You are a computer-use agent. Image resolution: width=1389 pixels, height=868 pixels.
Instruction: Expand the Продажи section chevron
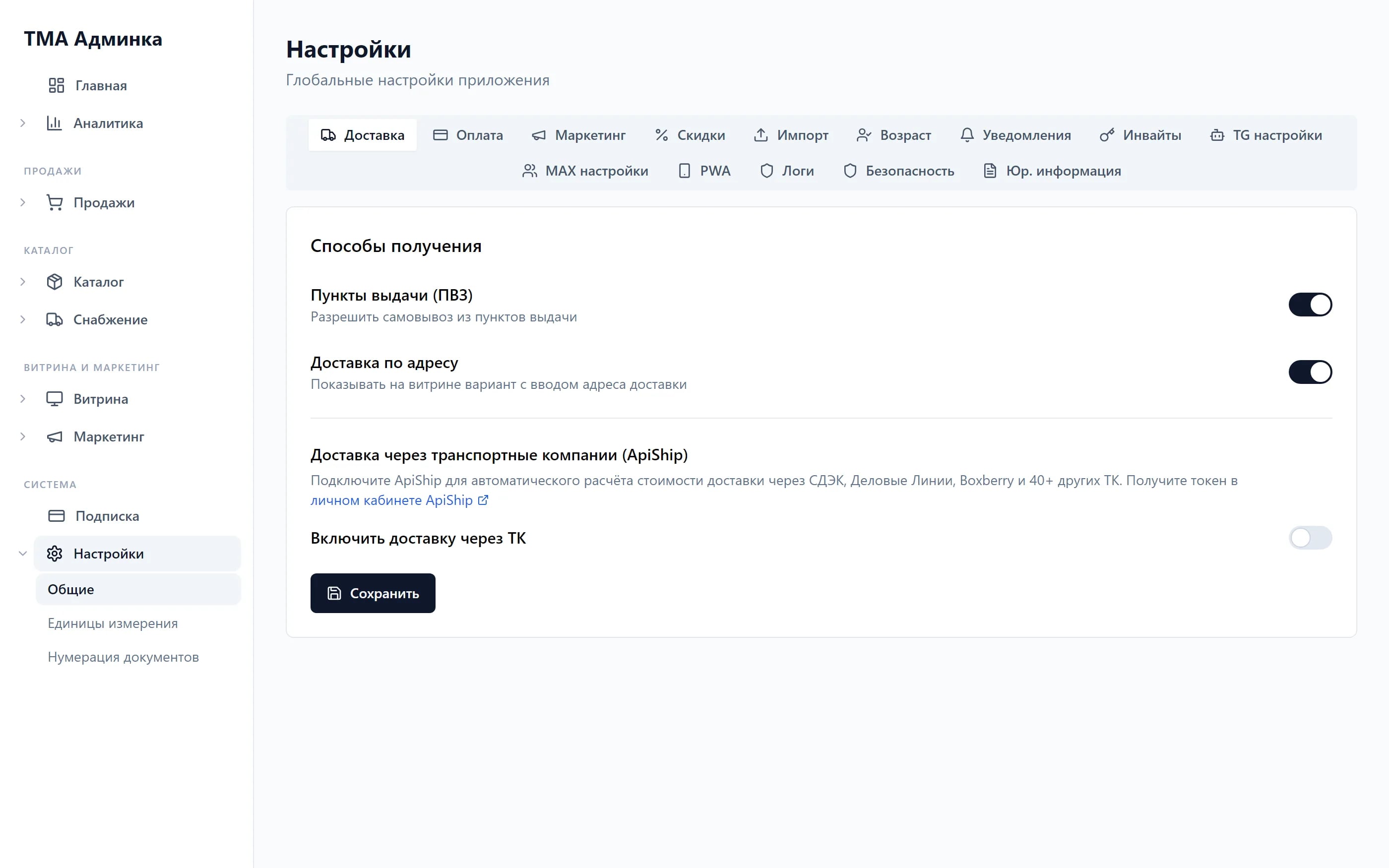[23, 203]
